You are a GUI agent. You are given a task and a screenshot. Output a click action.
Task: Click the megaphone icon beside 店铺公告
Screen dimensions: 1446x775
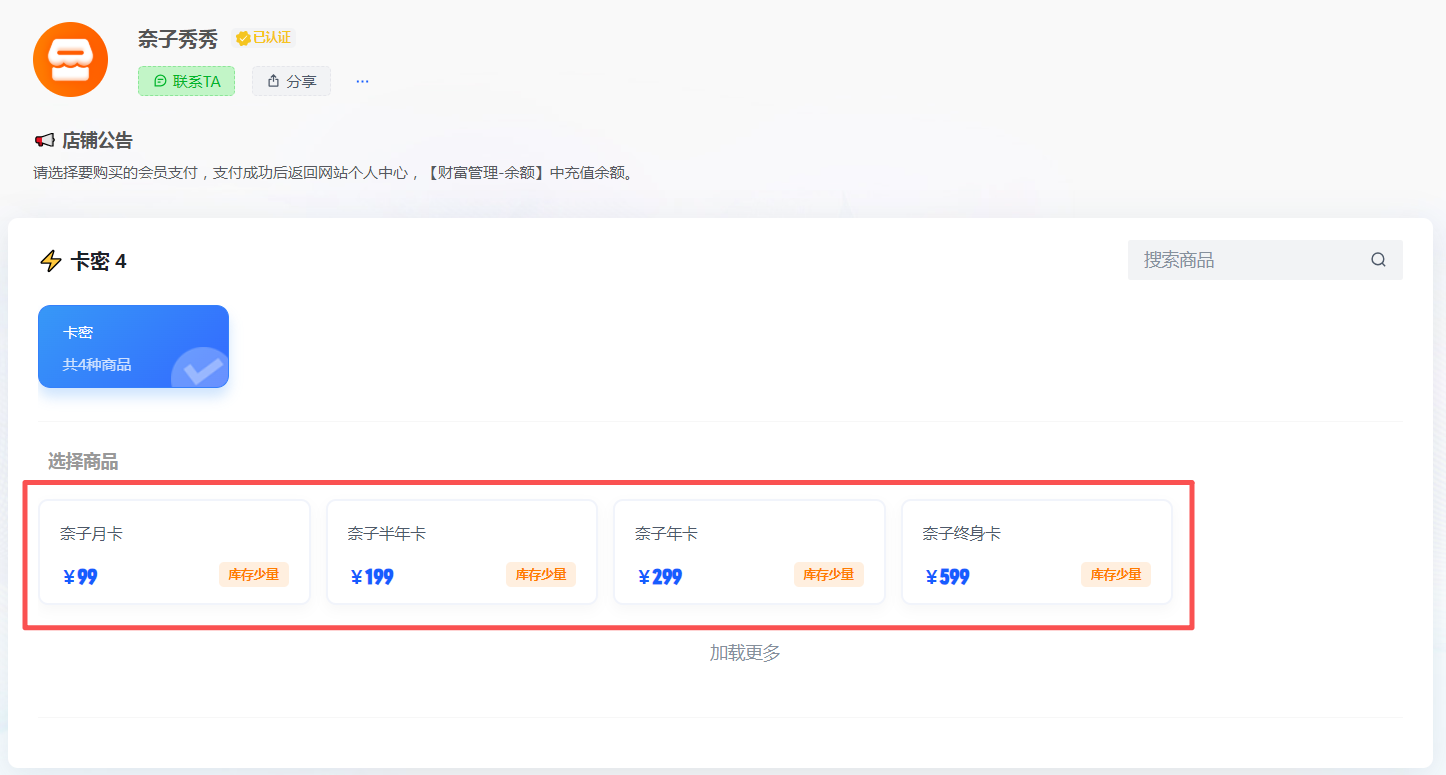(44, 140)
